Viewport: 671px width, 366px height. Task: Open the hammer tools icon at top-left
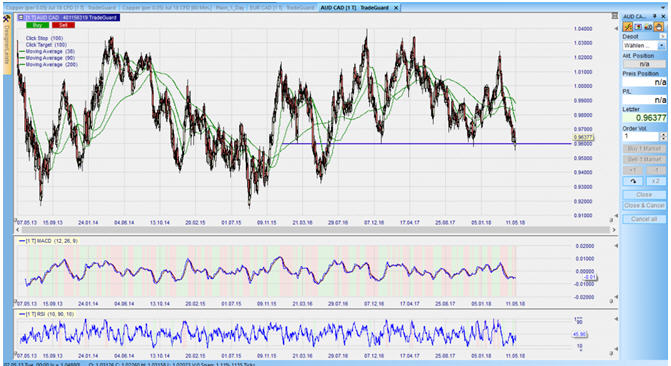6,19
